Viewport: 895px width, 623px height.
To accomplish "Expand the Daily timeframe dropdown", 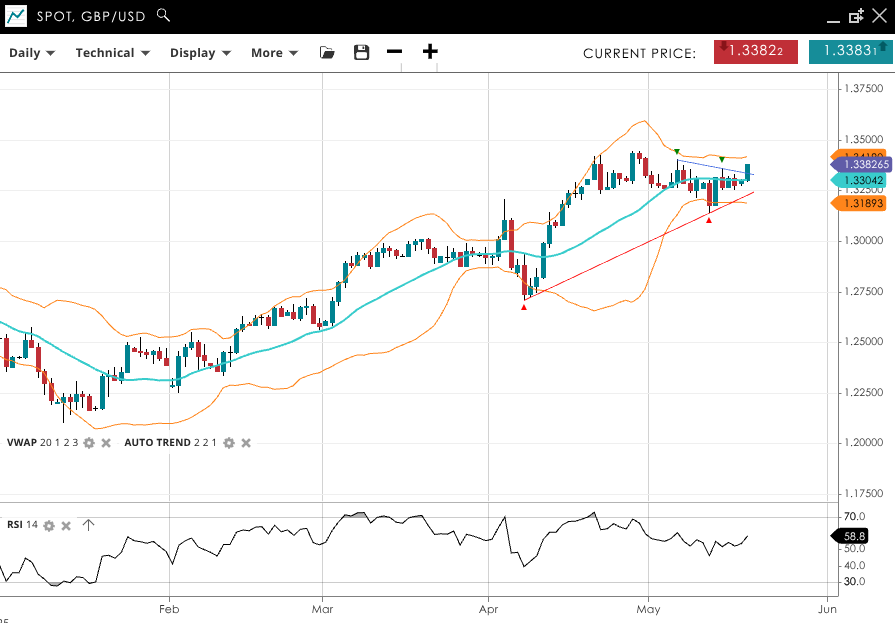I will [32, 53].
